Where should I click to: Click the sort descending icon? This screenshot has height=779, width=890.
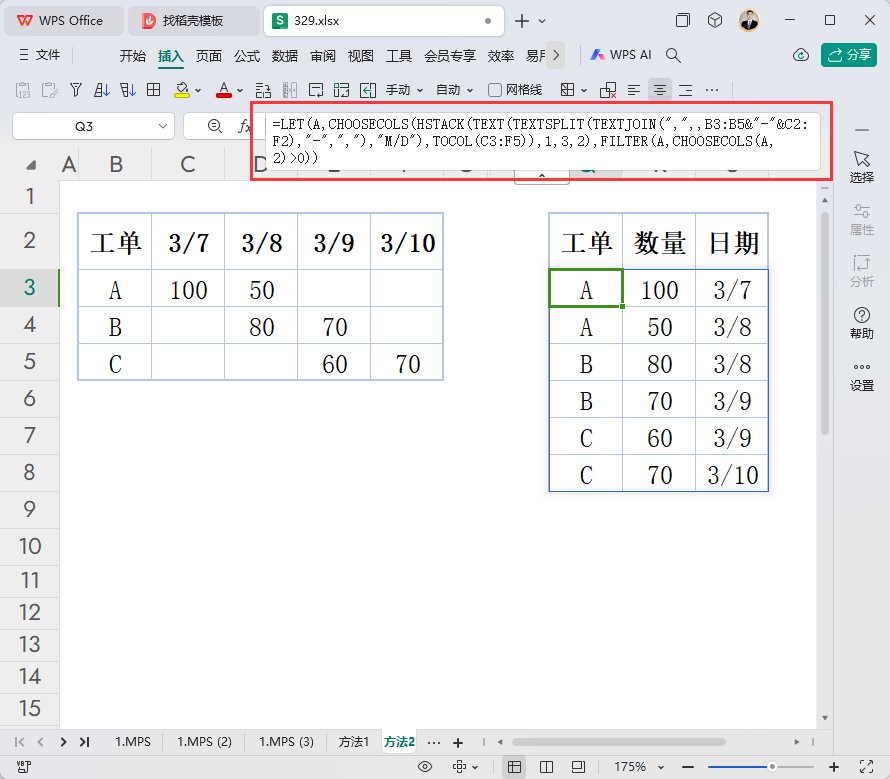tap(128, 90)
